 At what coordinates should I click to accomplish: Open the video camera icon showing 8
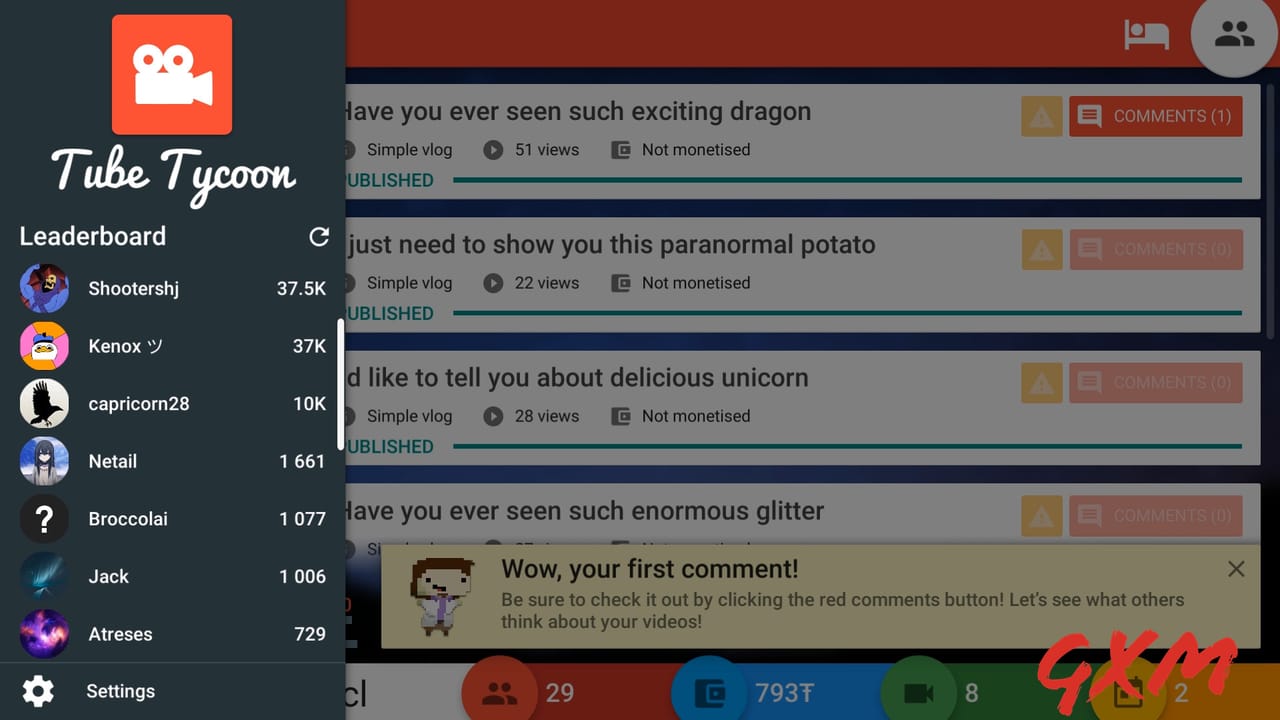tap(918, 693)
